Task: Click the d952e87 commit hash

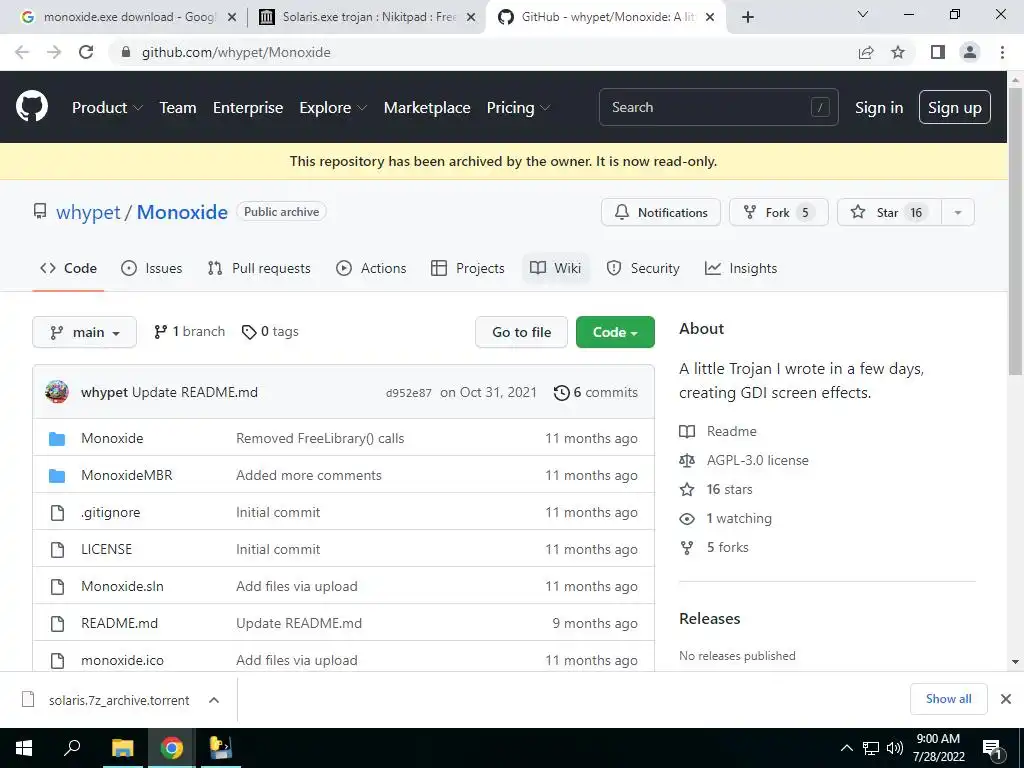Action: pos(409,393)
